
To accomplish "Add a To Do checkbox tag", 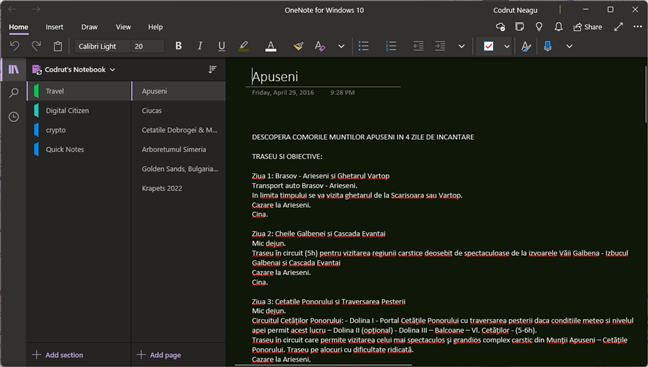I will point(488,46).
